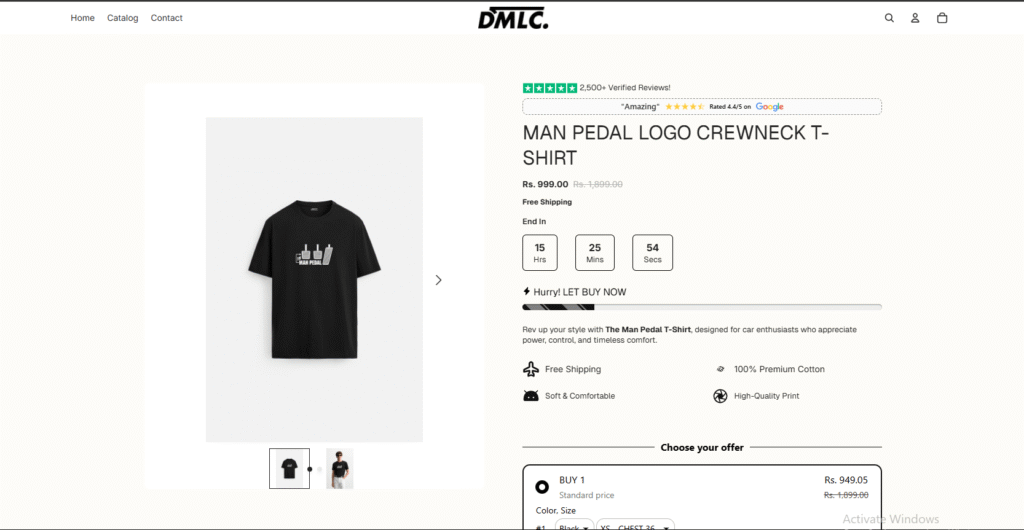Click the Hurry stock progress bar
This screenshot has width=1024, height=530.
tap(702, 307)
